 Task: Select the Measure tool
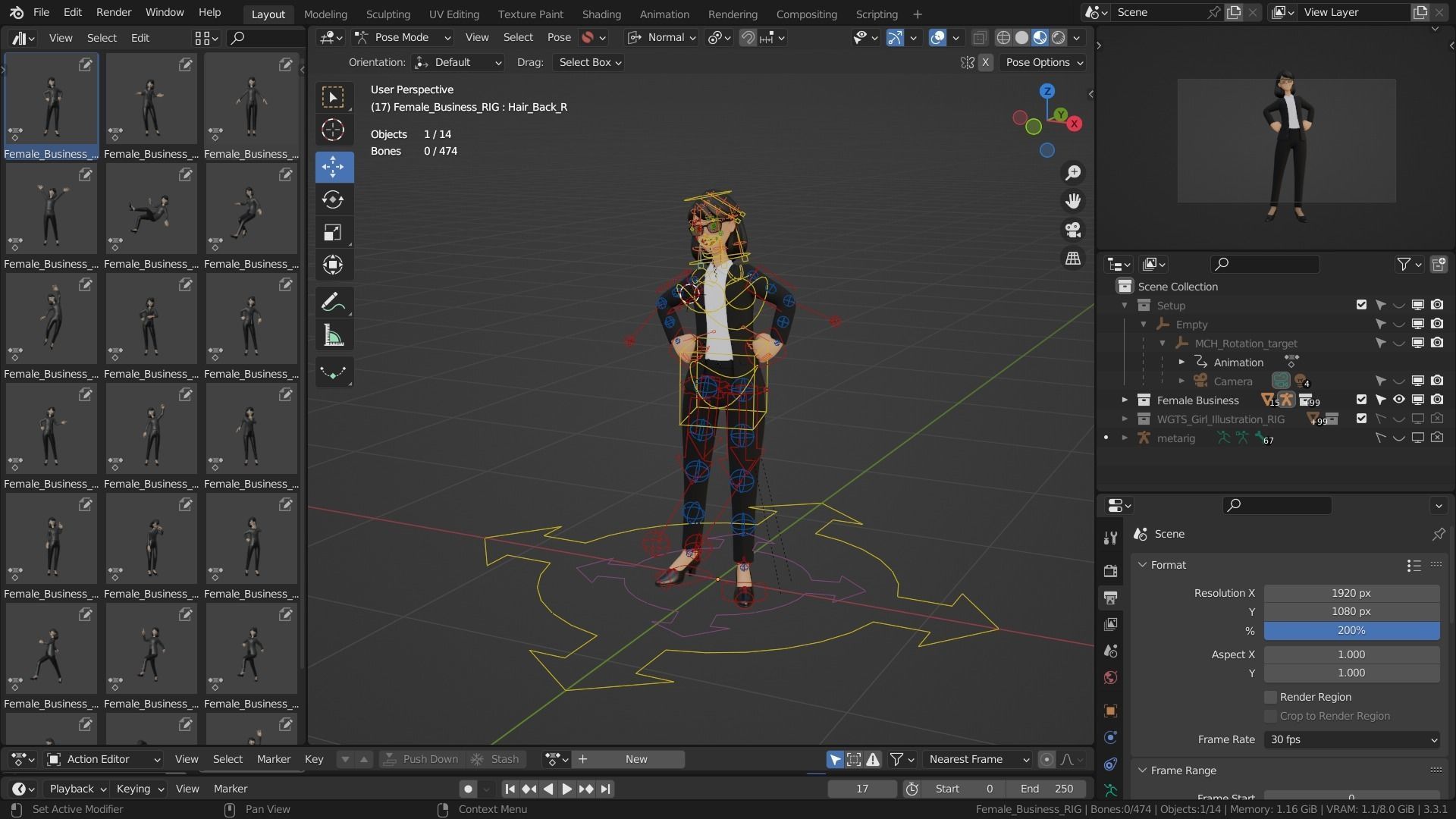tap(333, 336)
